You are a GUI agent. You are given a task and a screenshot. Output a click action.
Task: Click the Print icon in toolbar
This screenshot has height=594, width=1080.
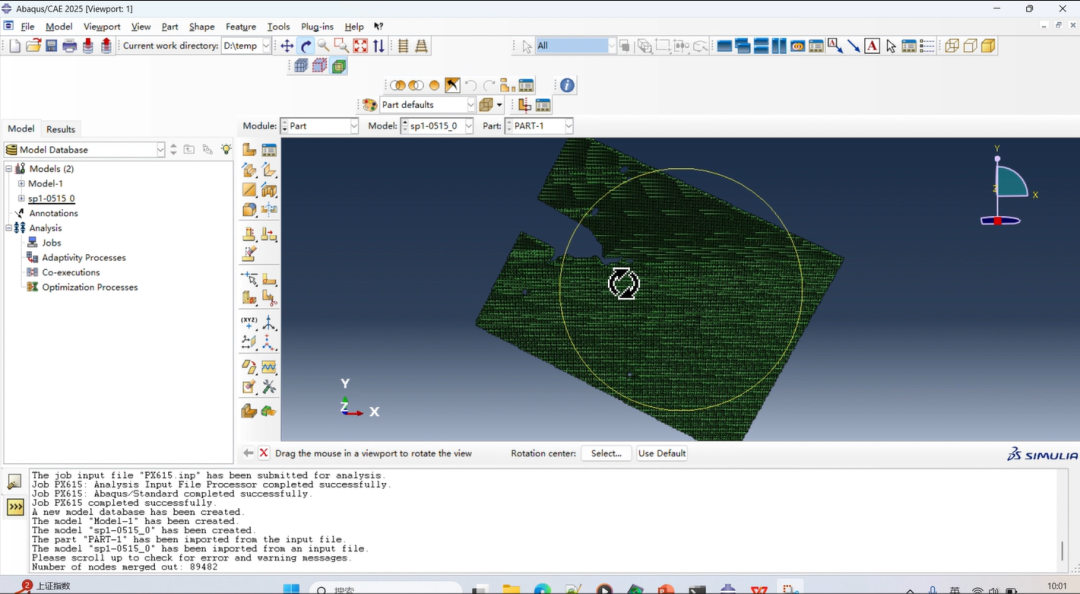pos(69,46)
